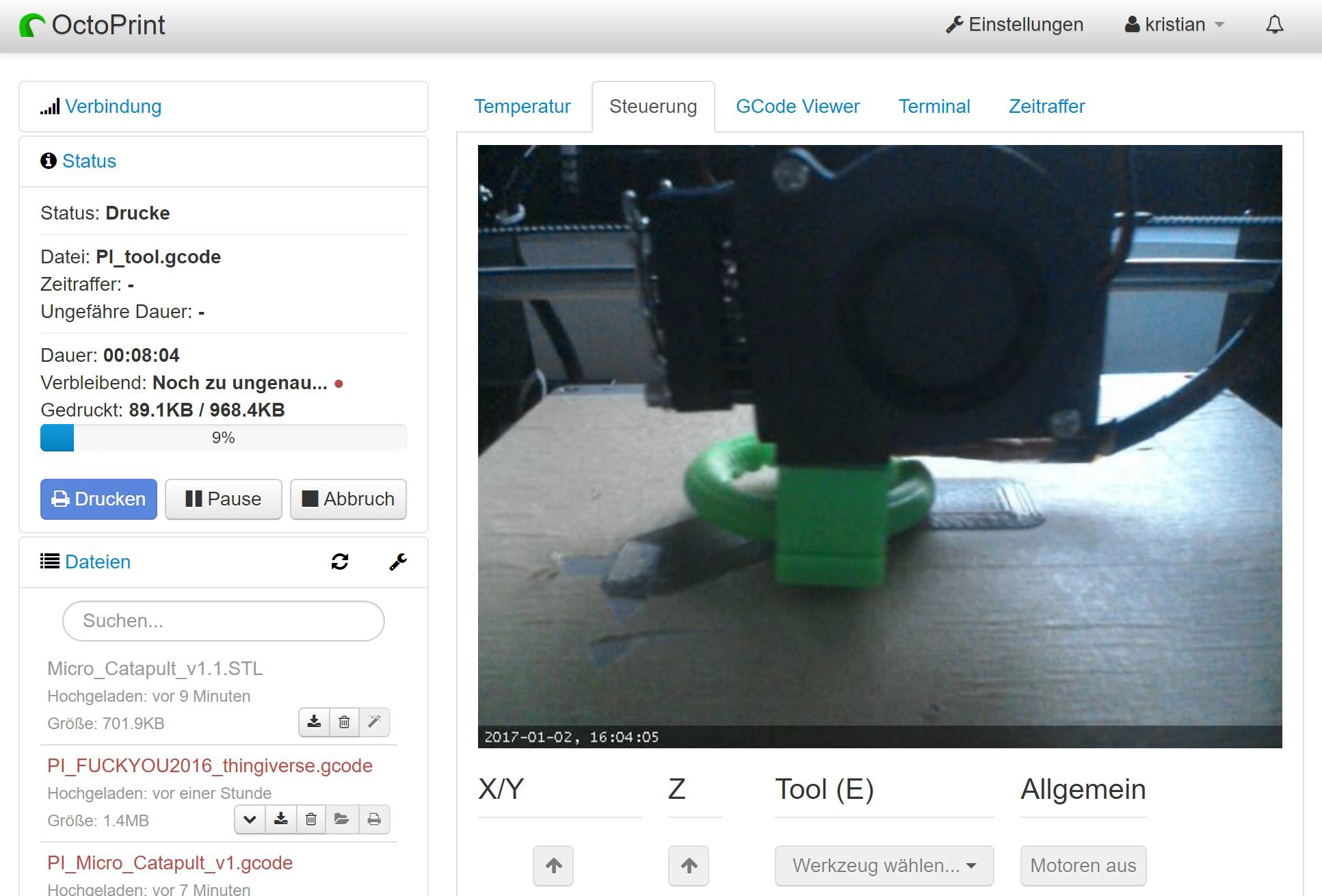
Task: Click the Z axis up arrow button
Action: 689,866
